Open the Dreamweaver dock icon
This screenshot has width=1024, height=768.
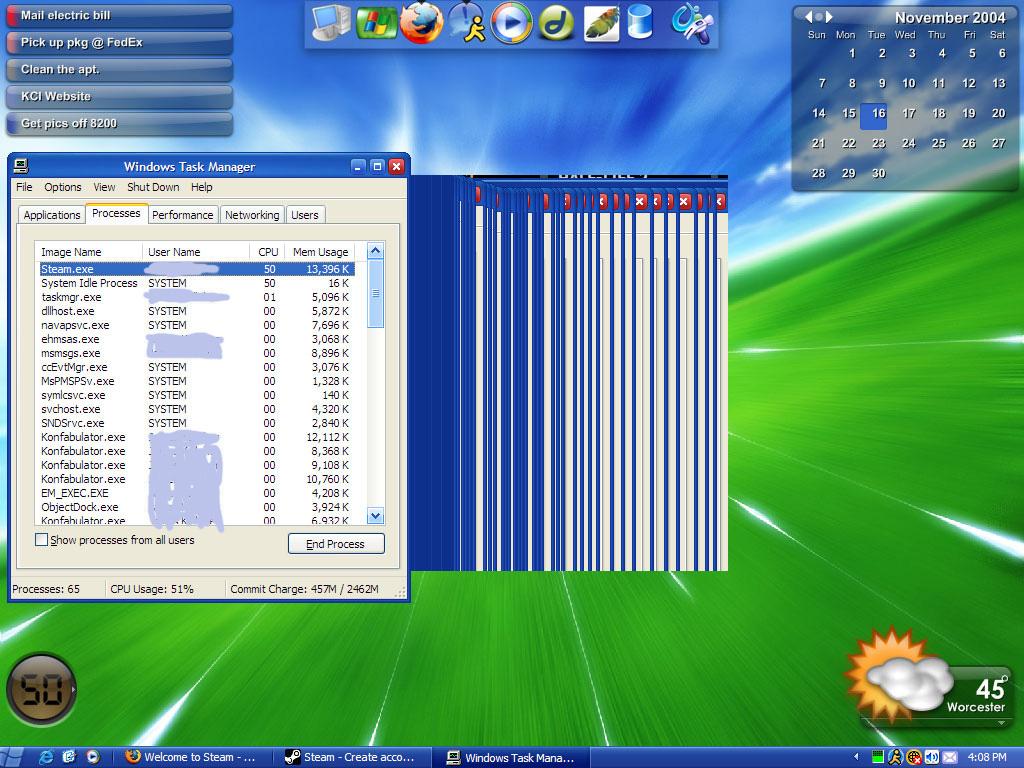556,23
